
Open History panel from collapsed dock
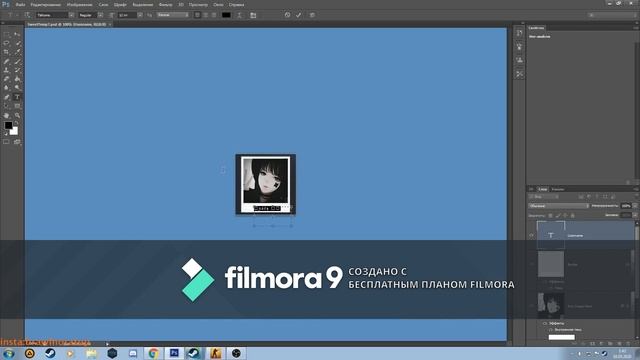click(519, 33)
